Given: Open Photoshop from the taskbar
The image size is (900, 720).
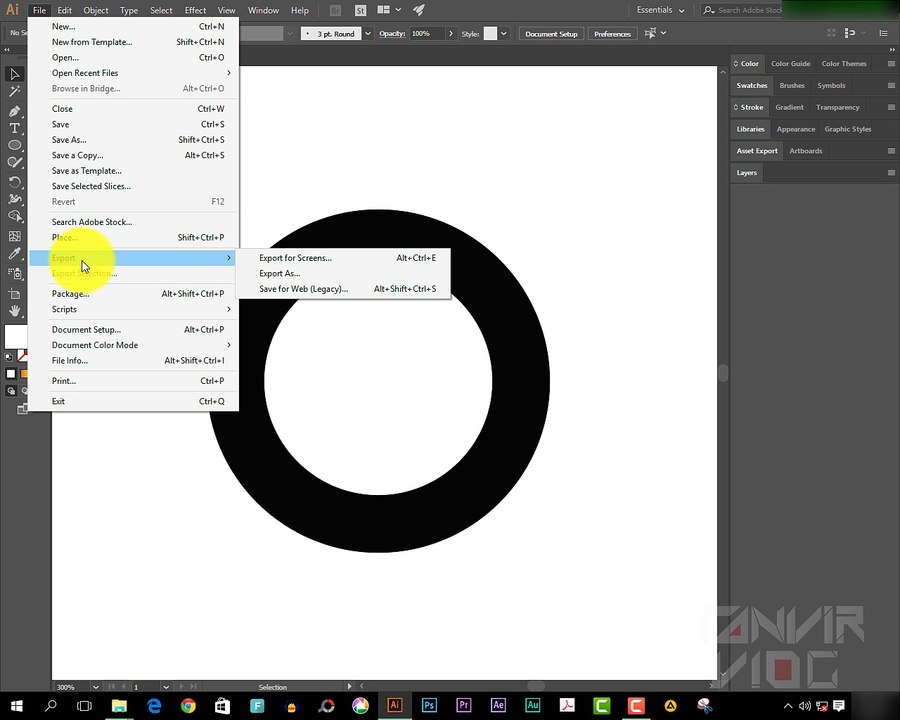Looking at the screenshot, I should [x=429, y=705].
